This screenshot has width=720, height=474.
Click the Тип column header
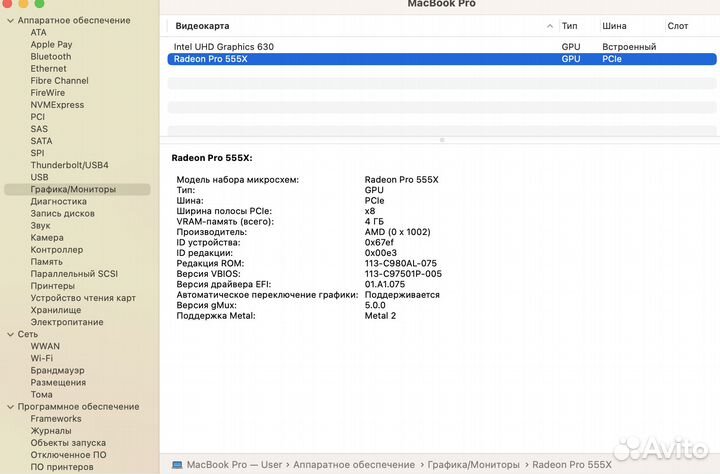coord(569,25)
